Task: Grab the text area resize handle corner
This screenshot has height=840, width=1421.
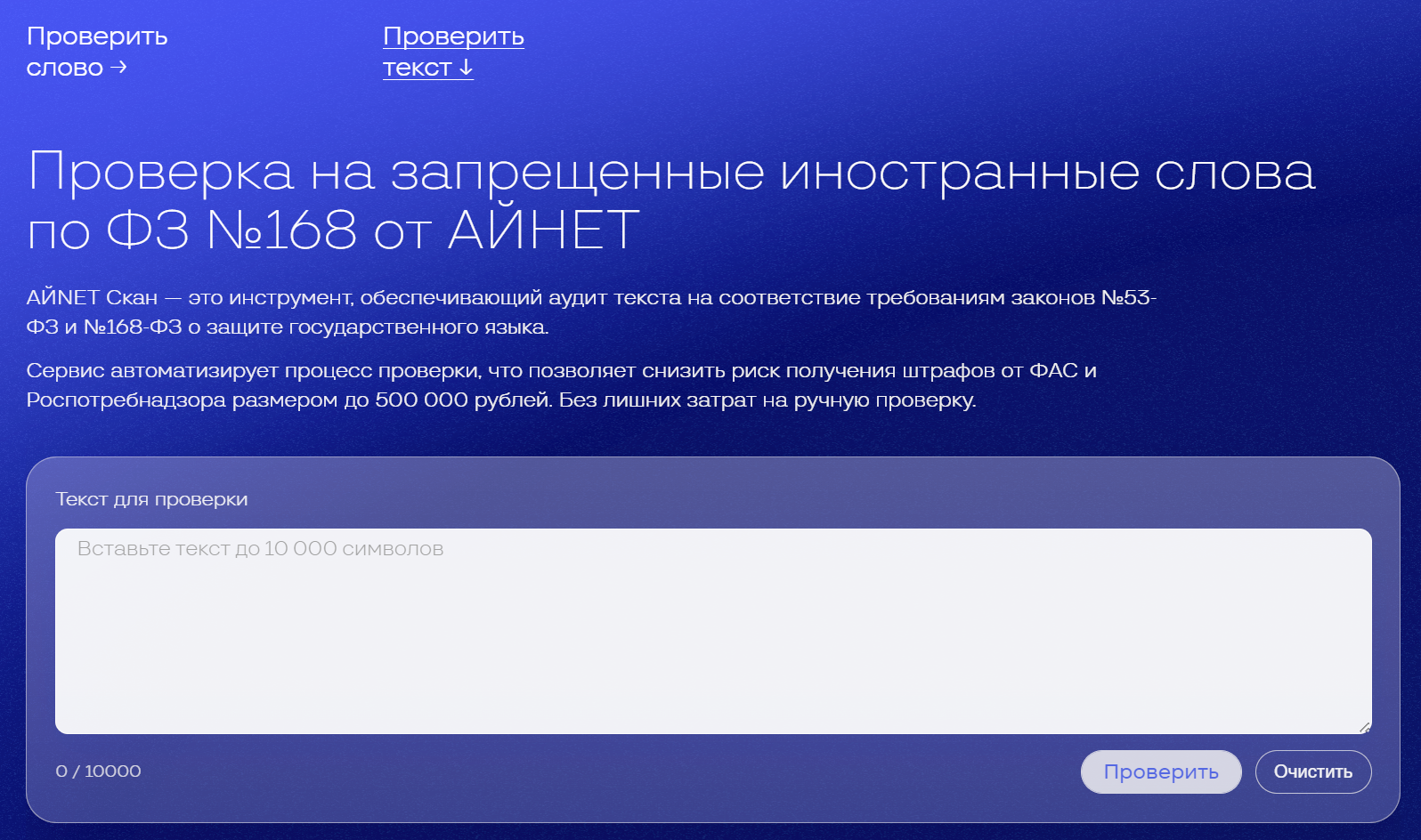Action: coord(1365,728)
